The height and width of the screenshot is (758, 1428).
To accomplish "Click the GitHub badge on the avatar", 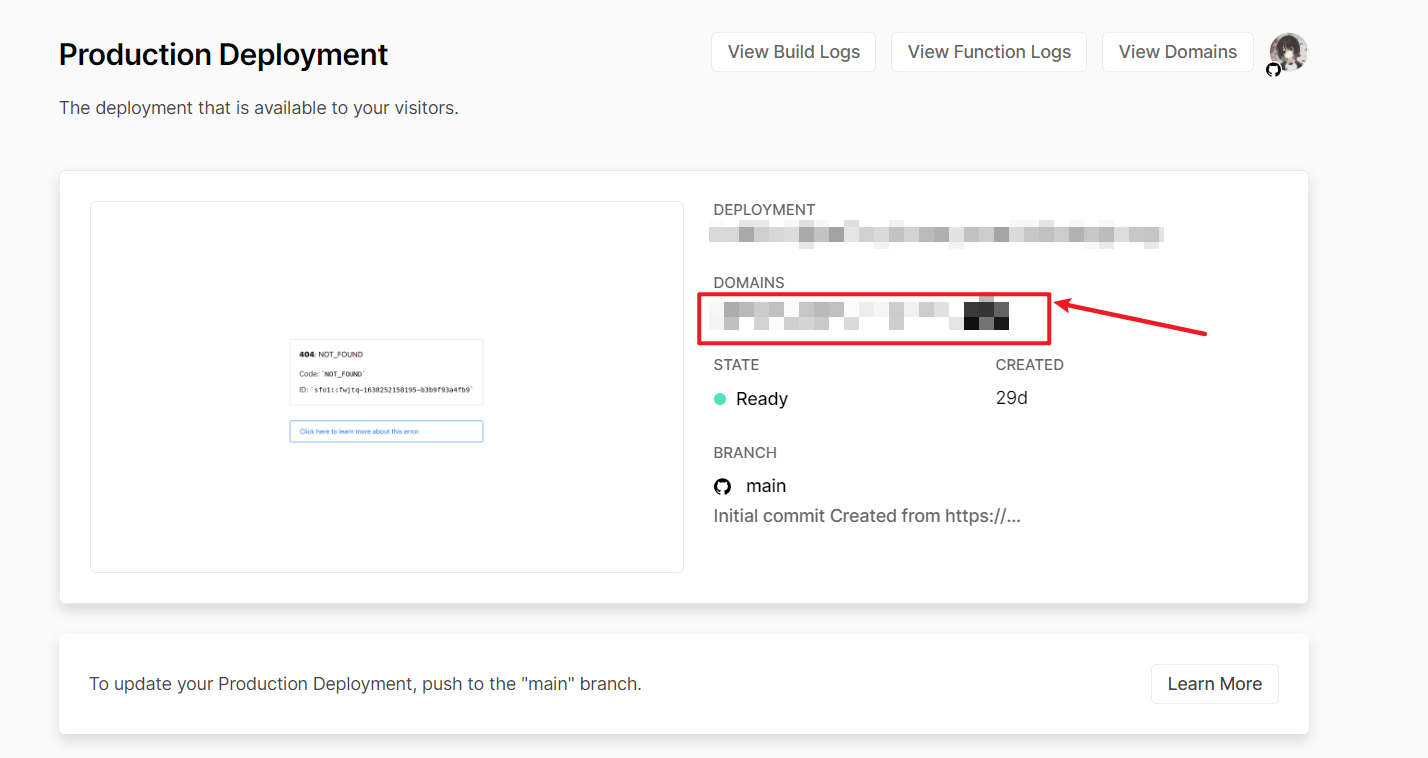I will pos(1273,70).
